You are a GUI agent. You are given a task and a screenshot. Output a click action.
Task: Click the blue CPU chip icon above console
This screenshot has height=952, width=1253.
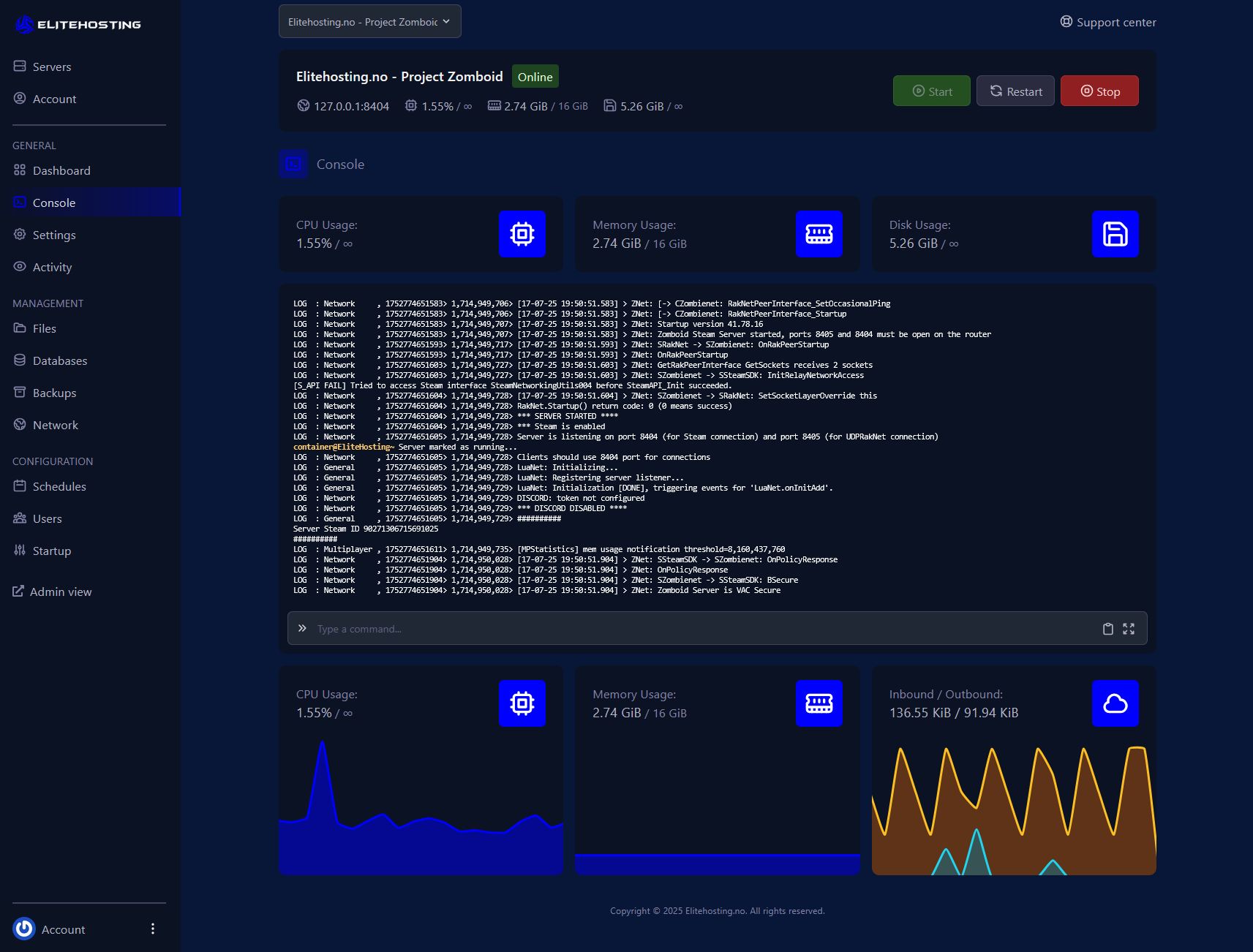522,234
